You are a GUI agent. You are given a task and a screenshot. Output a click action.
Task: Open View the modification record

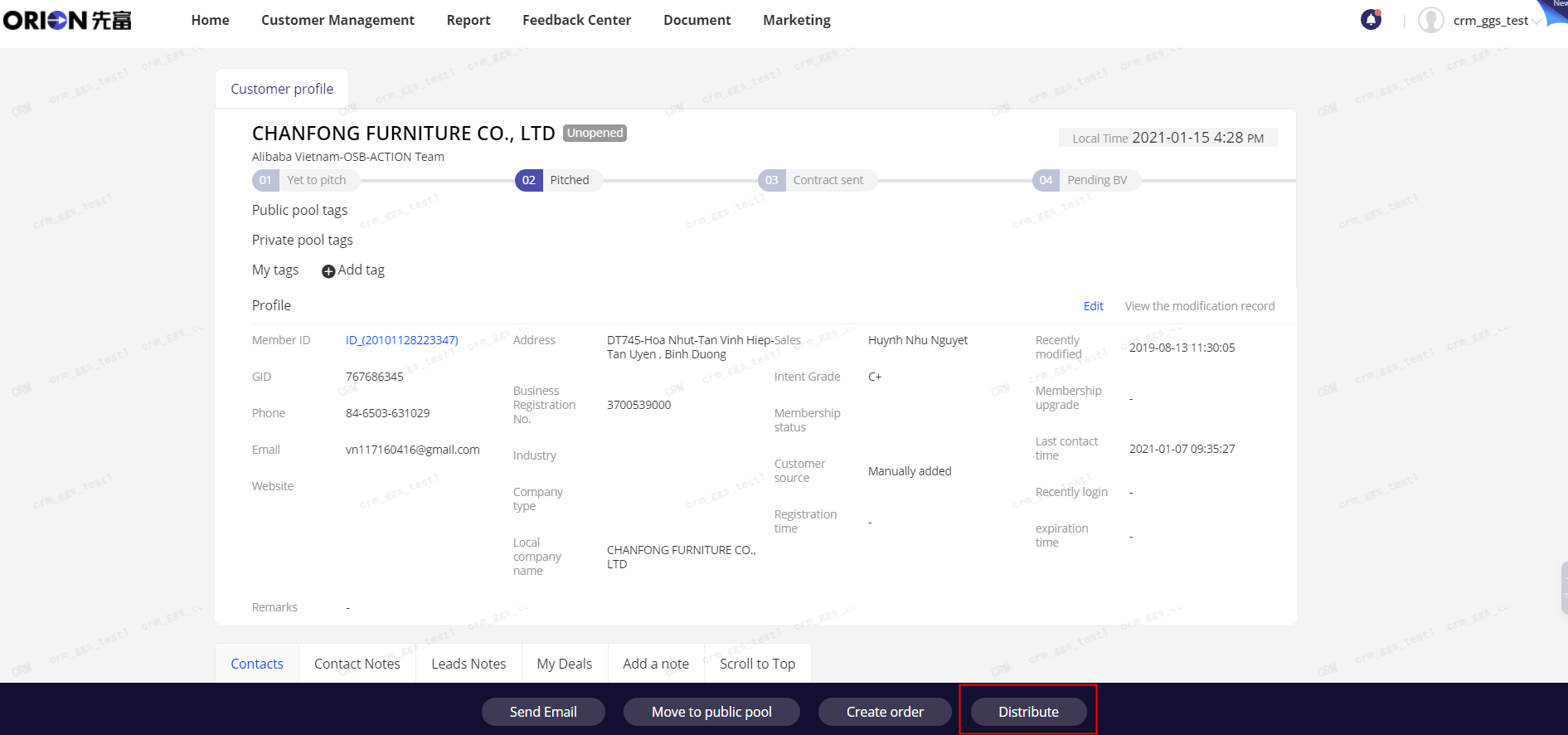point(1200,306)
